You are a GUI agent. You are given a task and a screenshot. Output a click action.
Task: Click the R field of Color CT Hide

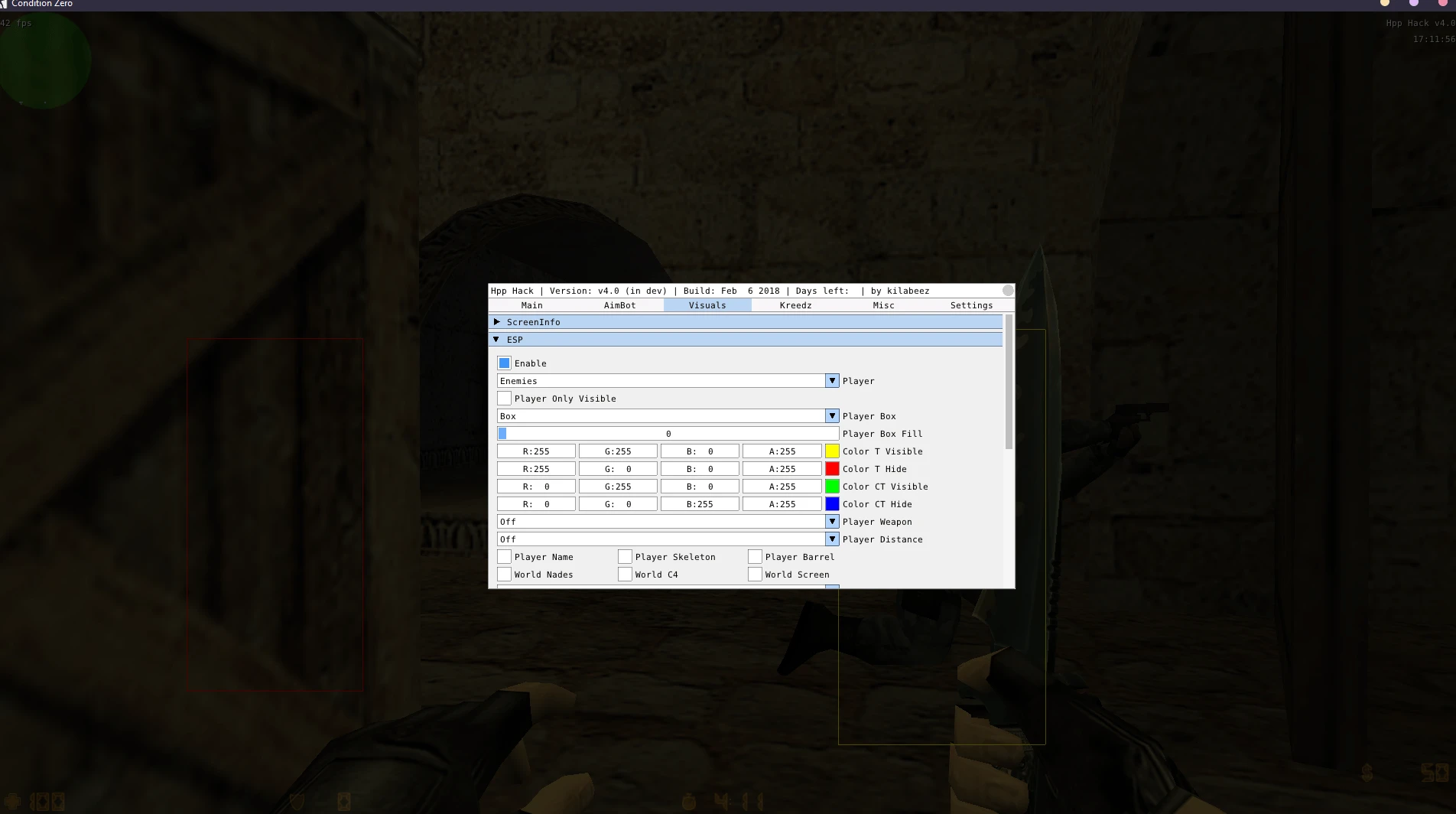536,504
